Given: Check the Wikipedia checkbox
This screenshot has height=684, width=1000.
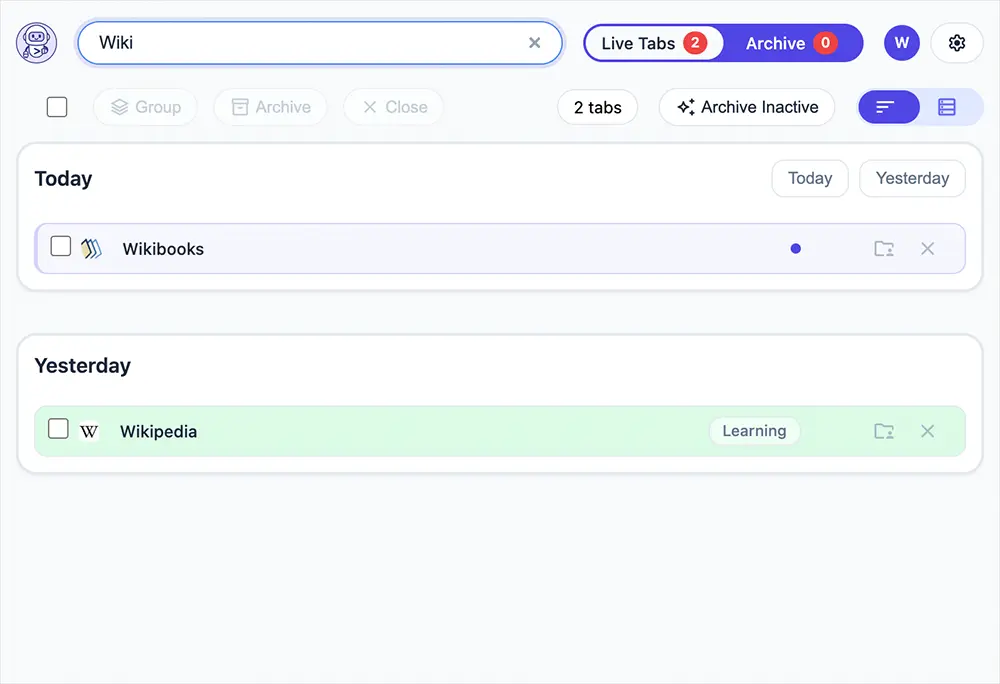Looking at the screenshot, I should tap(58, 429).
